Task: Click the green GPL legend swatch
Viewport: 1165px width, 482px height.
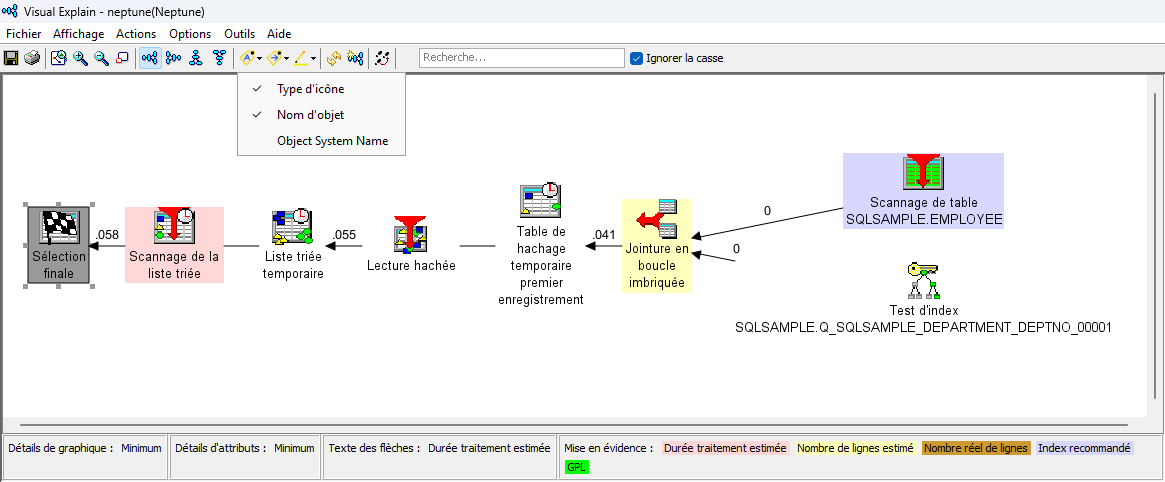Action: pyautogui.click(x=577, y=467)
